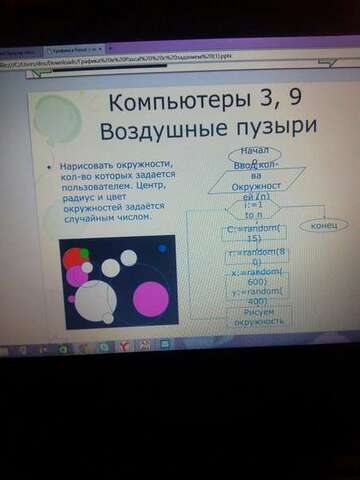Click the Компьютеры 3, 9 slide title

tap(206, 100)
